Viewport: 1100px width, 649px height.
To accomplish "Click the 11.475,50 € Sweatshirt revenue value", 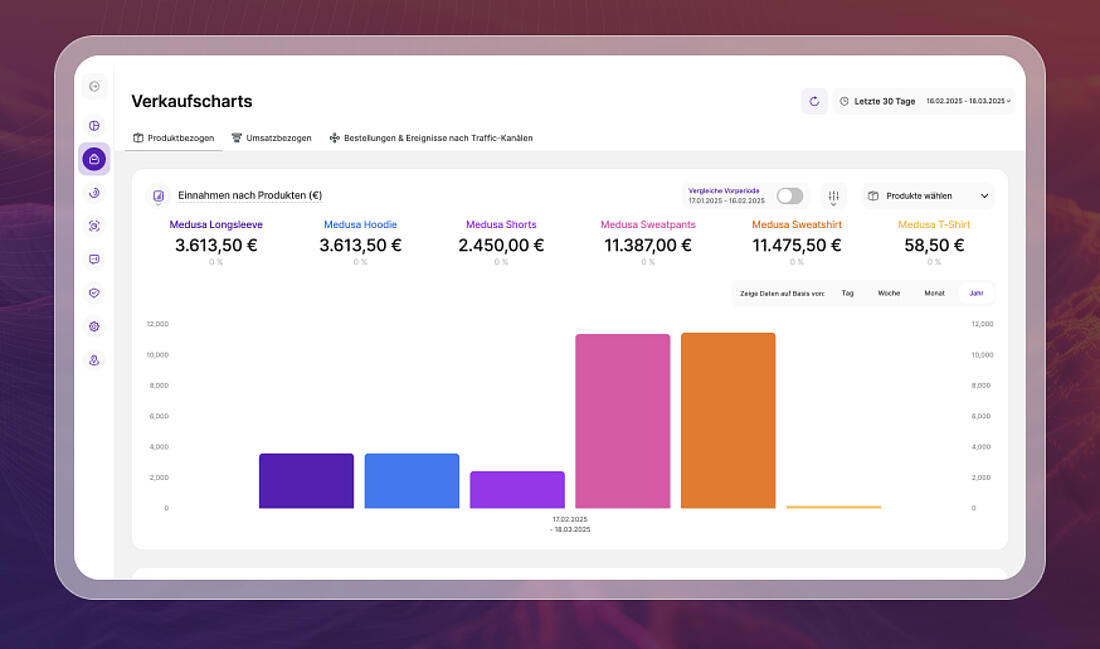I will point(796,246).
